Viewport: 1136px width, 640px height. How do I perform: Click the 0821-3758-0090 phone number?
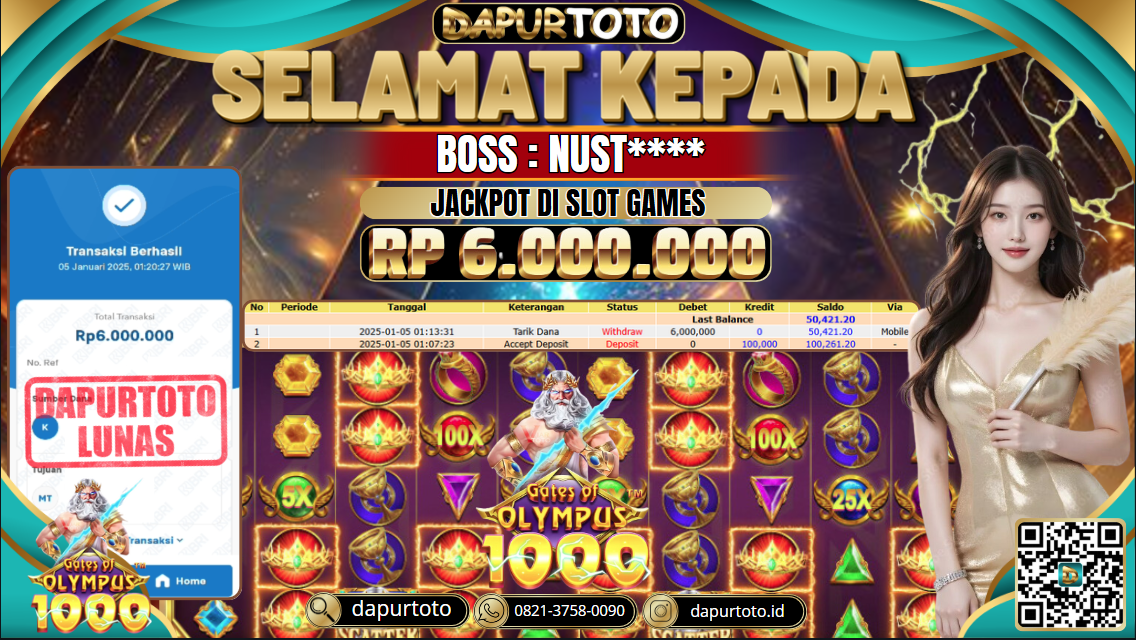click(x=569, y=611)
